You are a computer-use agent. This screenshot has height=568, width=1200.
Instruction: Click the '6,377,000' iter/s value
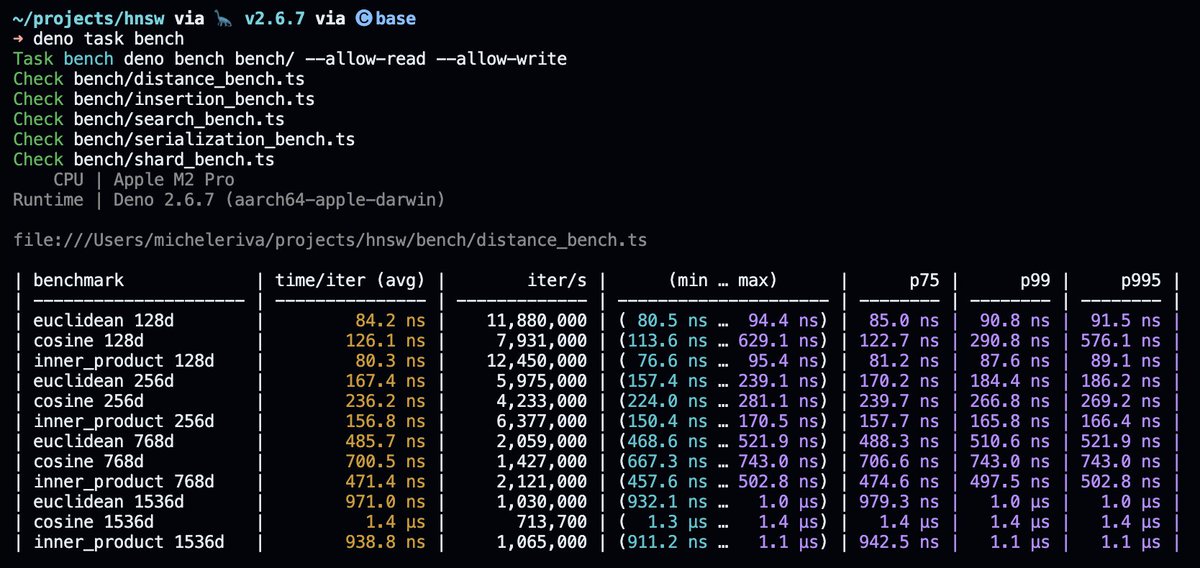pos(542,421)
